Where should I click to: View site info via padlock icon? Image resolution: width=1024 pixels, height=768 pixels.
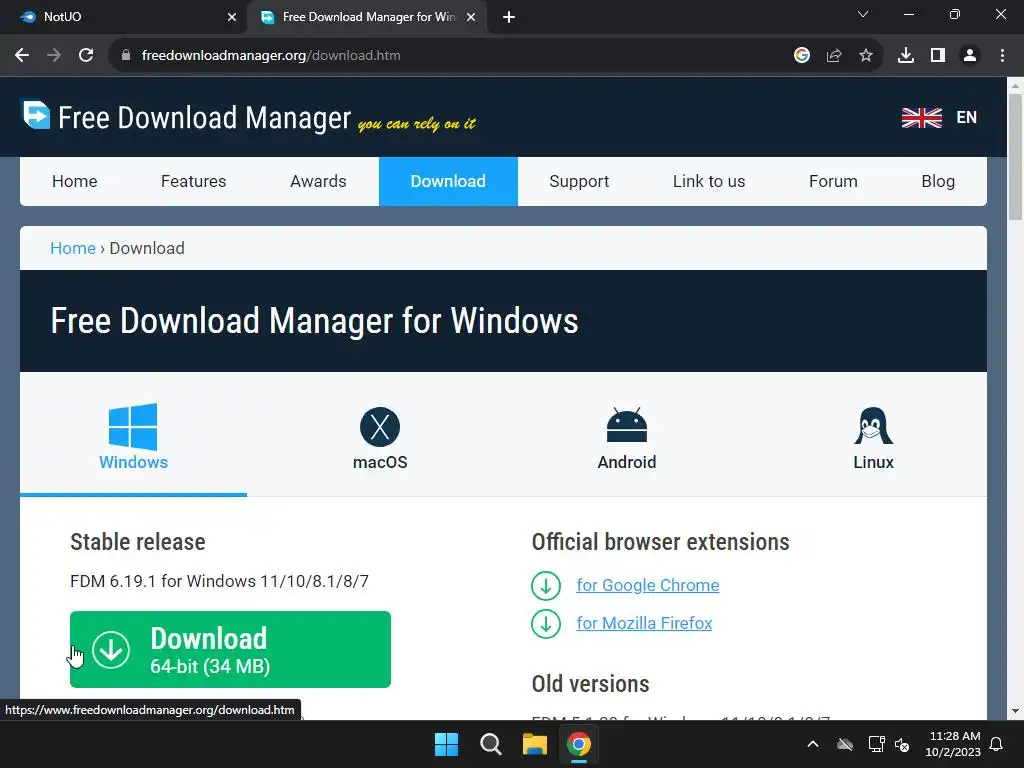[126, 56]
